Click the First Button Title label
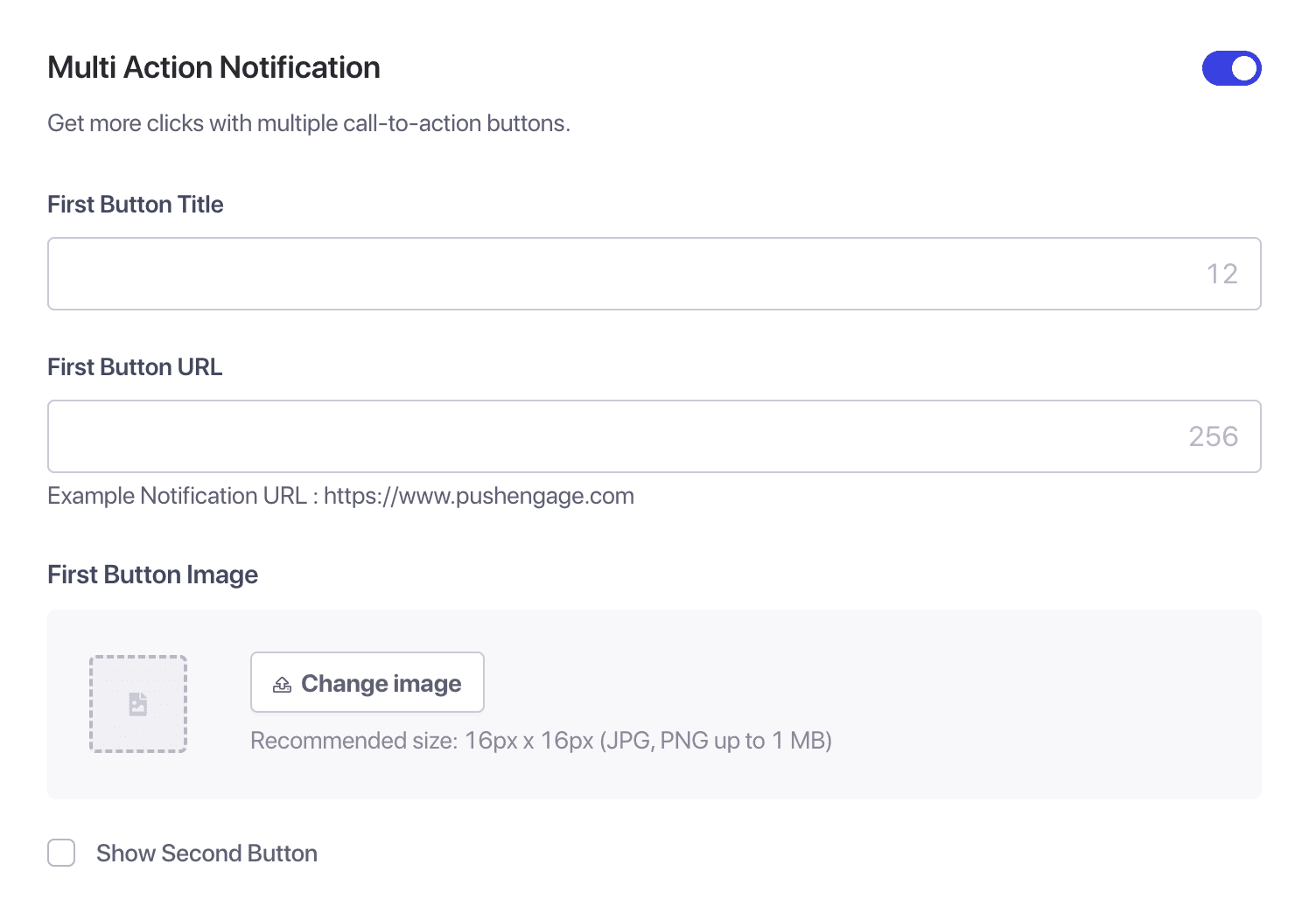This screenshot has width=1316, height=906. 136,205
